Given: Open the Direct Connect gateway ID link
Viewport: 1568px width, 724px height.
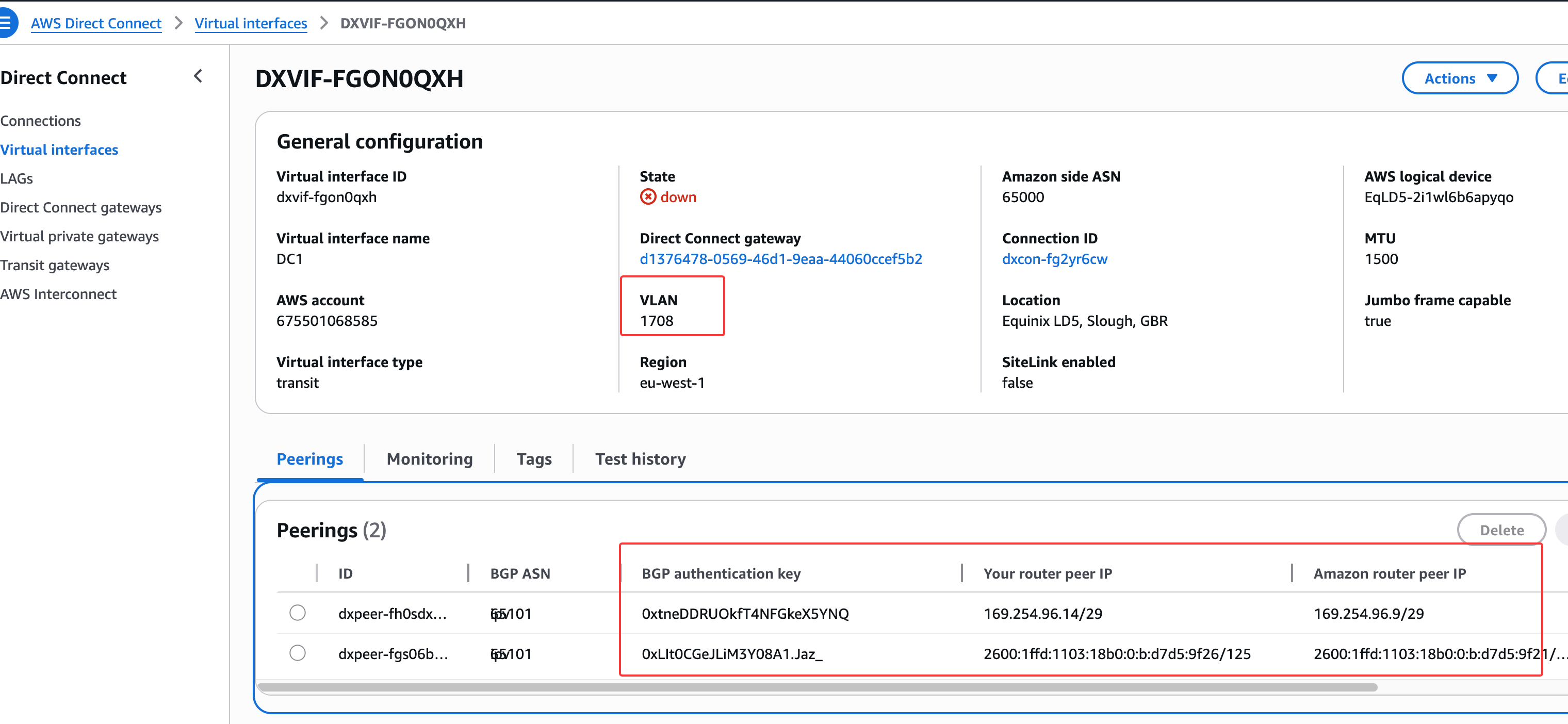Looking at the screenshot, I should tap(780, 259).
